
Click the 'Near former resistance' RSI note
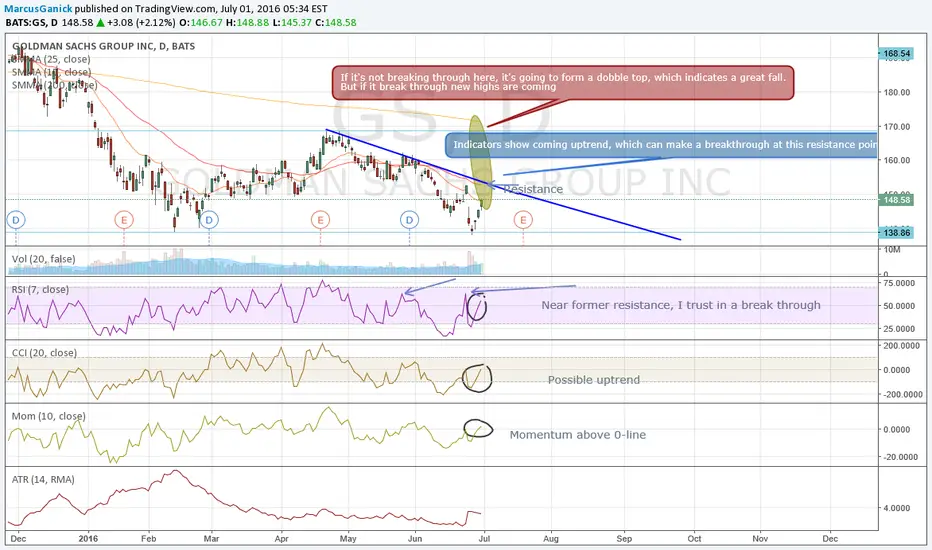[681, 305]
